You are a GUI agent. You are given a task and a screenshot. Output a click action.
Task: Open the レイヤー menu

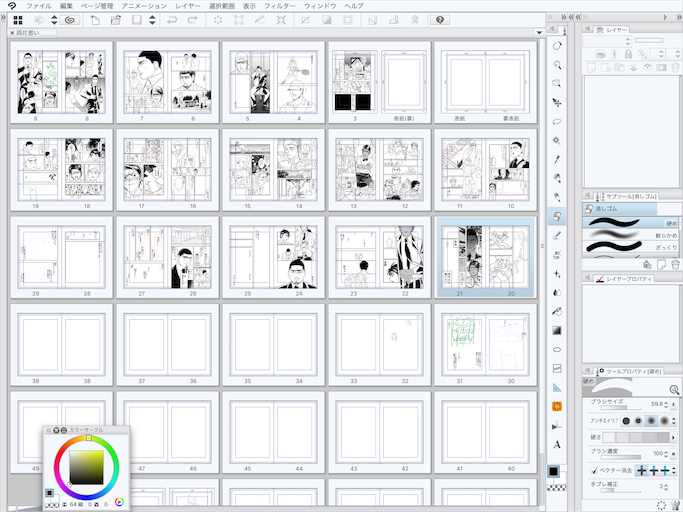(188, 6)
